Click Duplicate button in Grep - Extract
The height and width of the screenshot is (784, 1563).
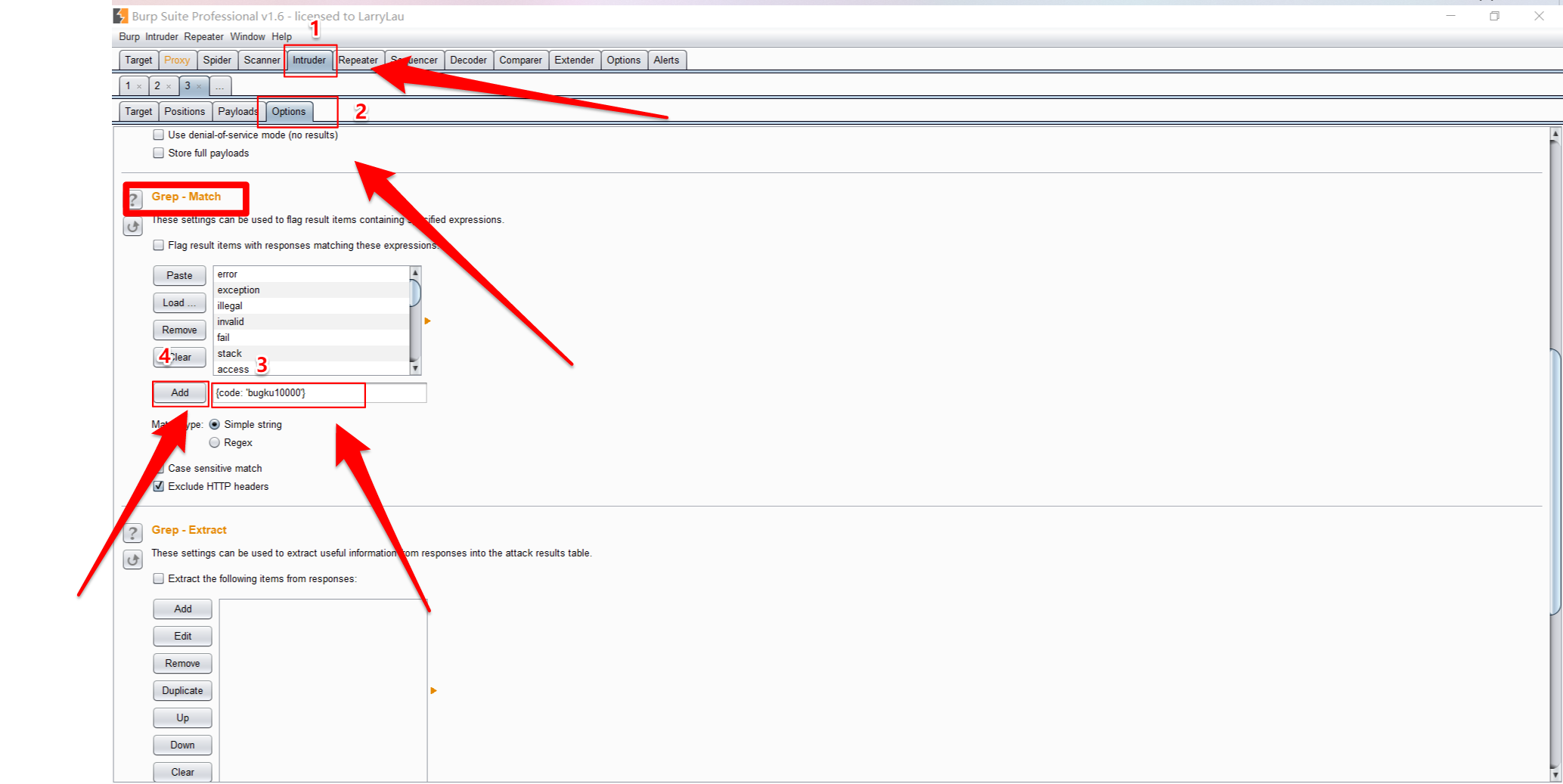pos(182,691)
